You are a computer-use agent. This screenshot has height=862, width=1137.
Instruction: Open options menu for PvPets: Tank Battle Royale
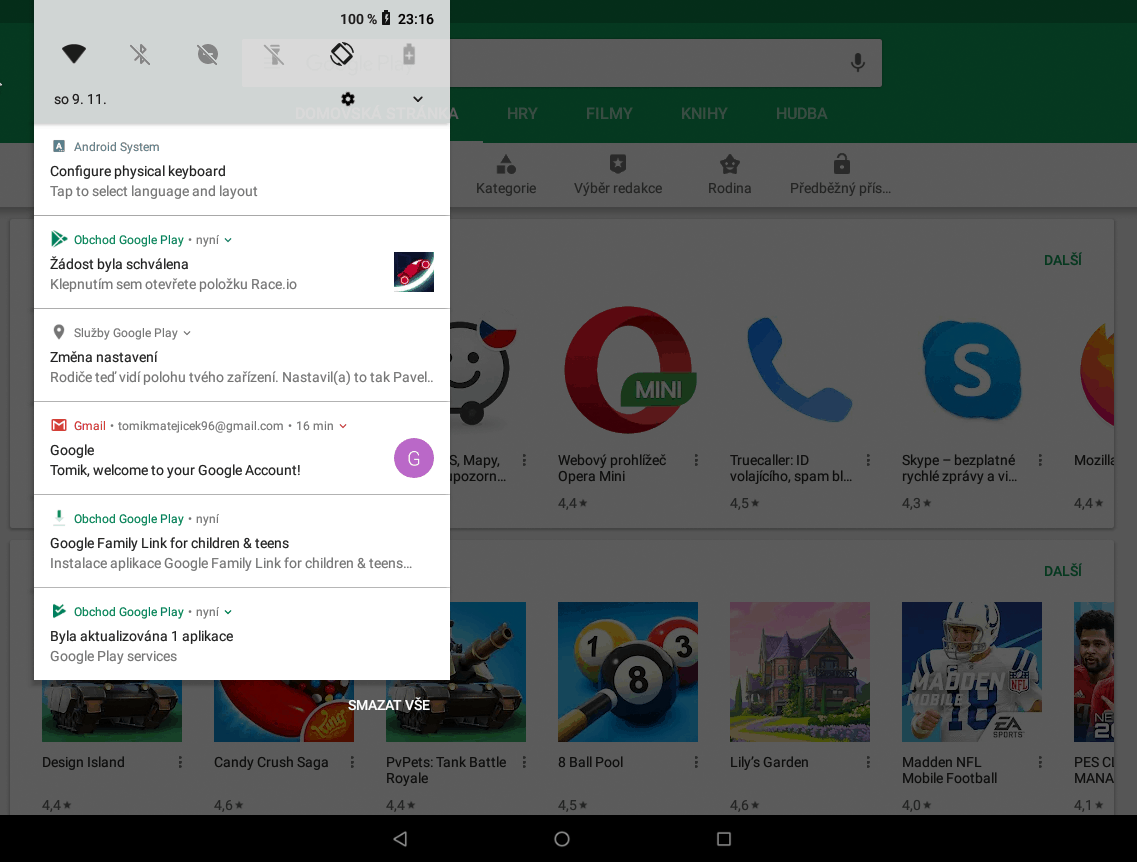click(524, 763)
